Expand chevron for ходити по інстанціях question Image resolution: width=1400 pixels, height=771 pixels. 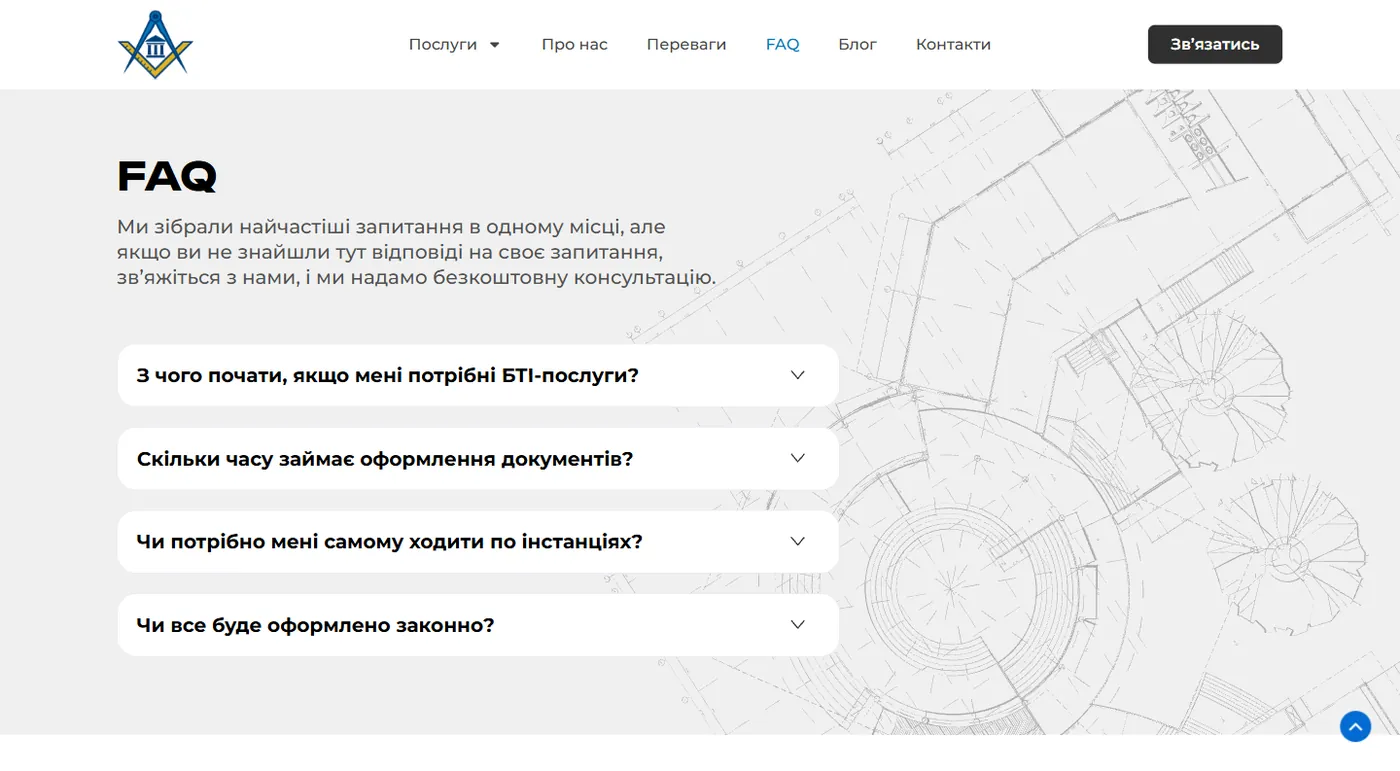(797, 541)
